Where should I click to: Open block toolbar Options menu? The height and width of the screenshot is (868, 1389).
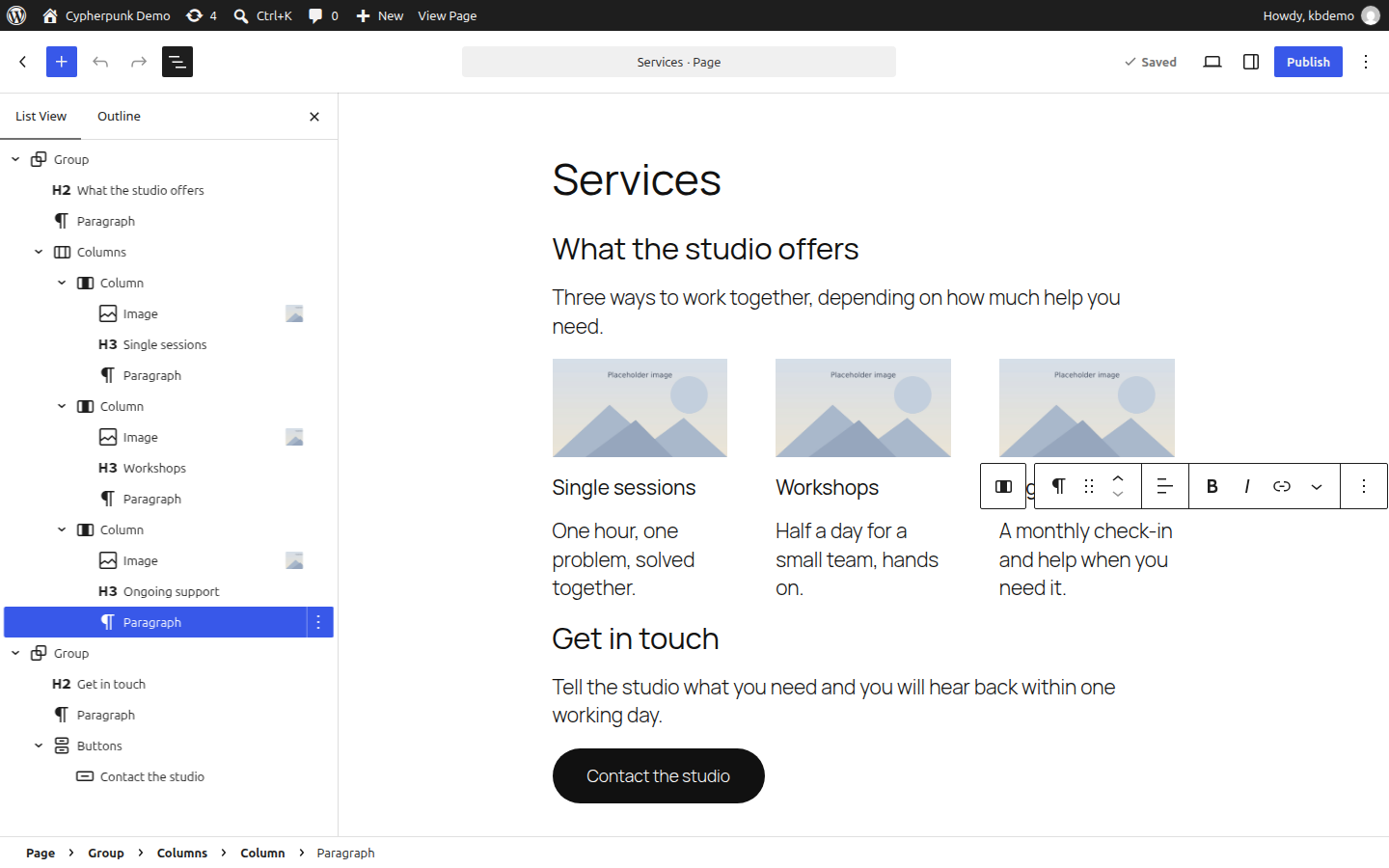[x=1364, y=486]
